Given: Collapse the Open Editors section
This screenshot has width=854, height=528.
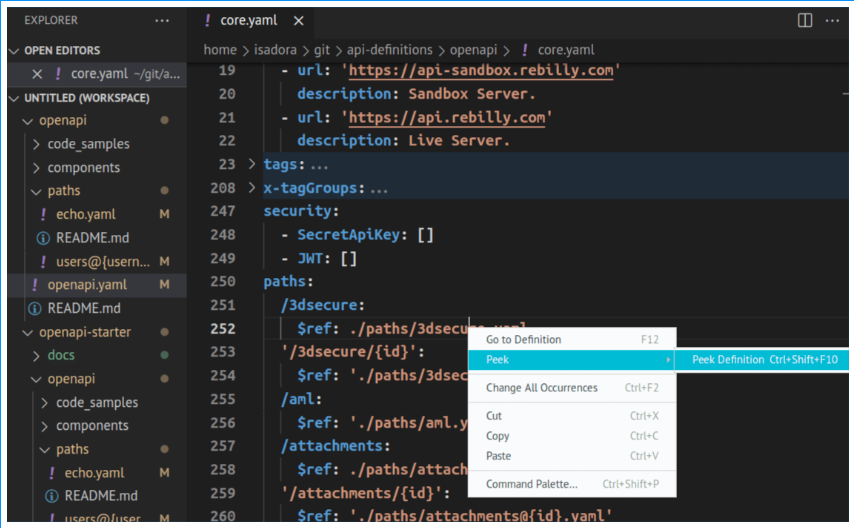Looking at the screenshot, I should tap(14, 51).
